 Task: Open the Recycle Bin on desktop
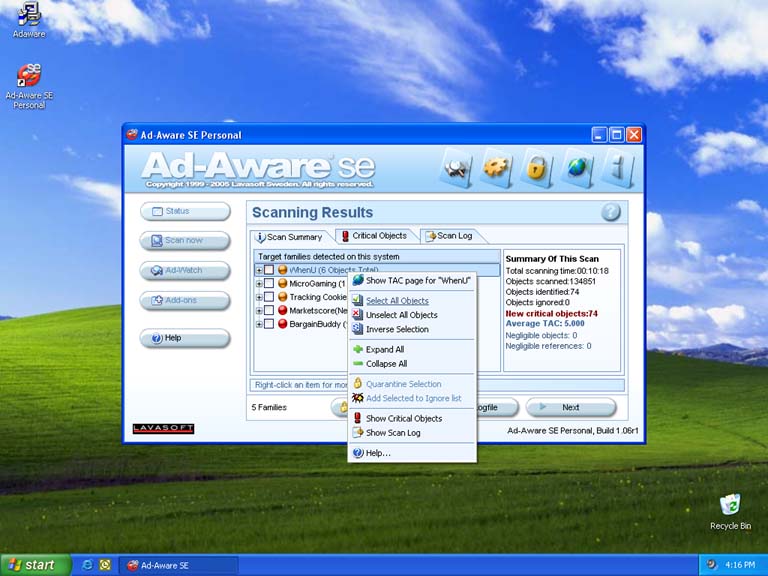(x=730, y=506)
